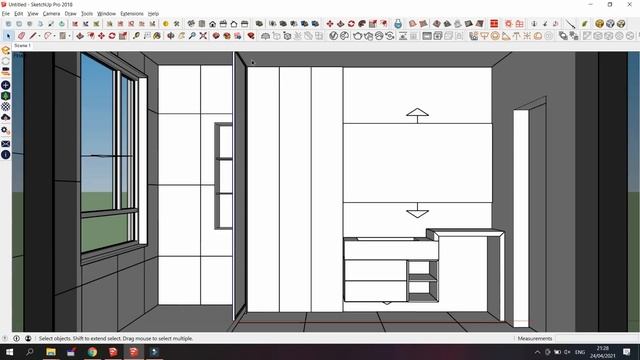Click the Measurements input box
Viewport: 640px width, 360px height.
pyautogui.click(x=597, y=338)
